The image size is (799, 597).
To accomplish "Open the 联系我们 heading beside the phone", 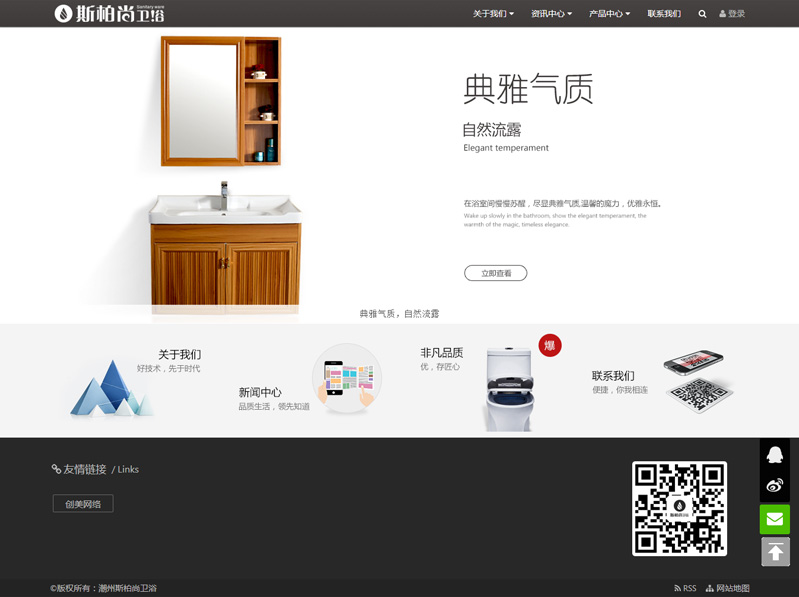I will [613, 376].
